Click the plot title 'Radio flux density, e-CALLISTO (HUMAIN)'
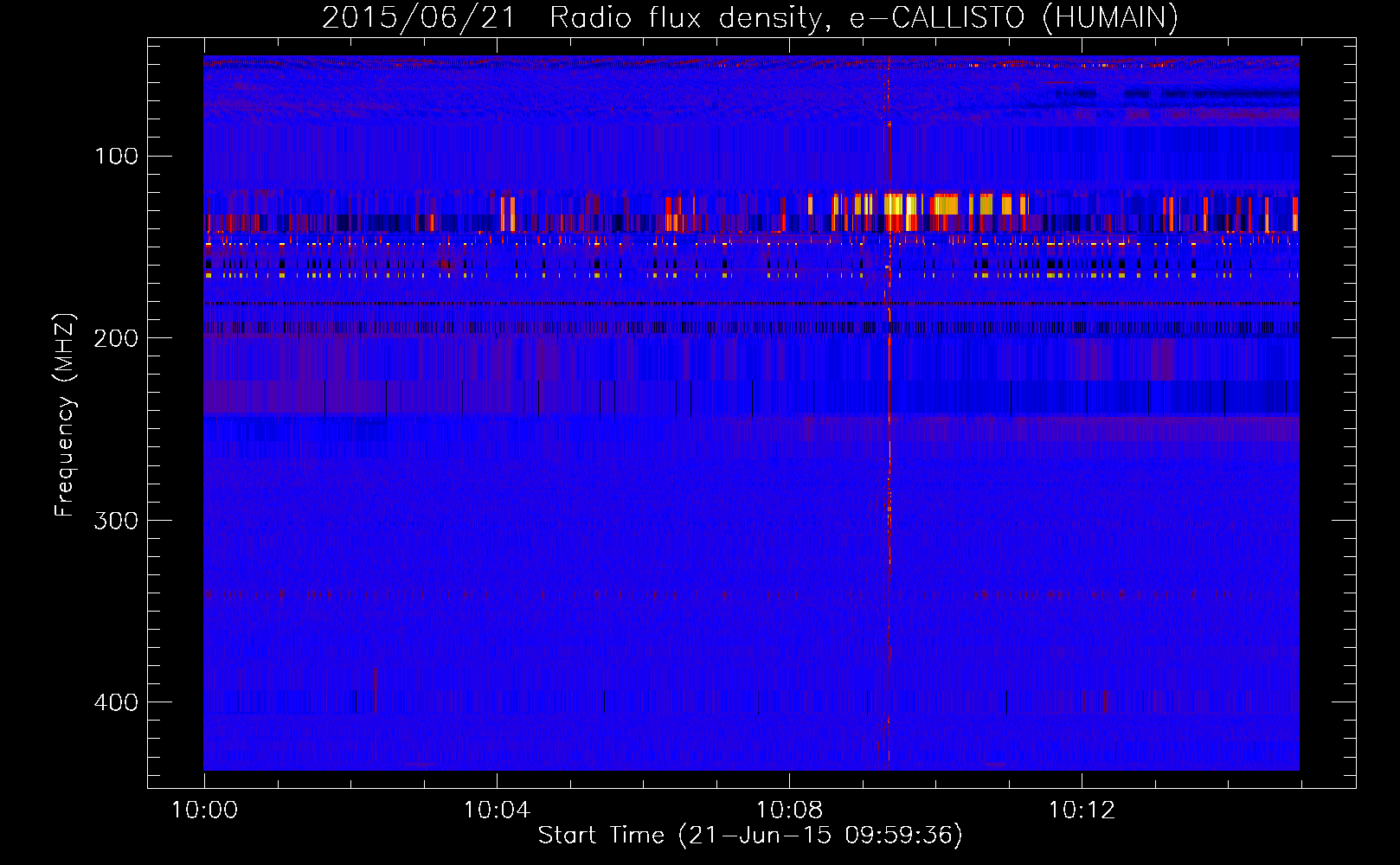Screen dimensions: 1400x865 point(864,17)
